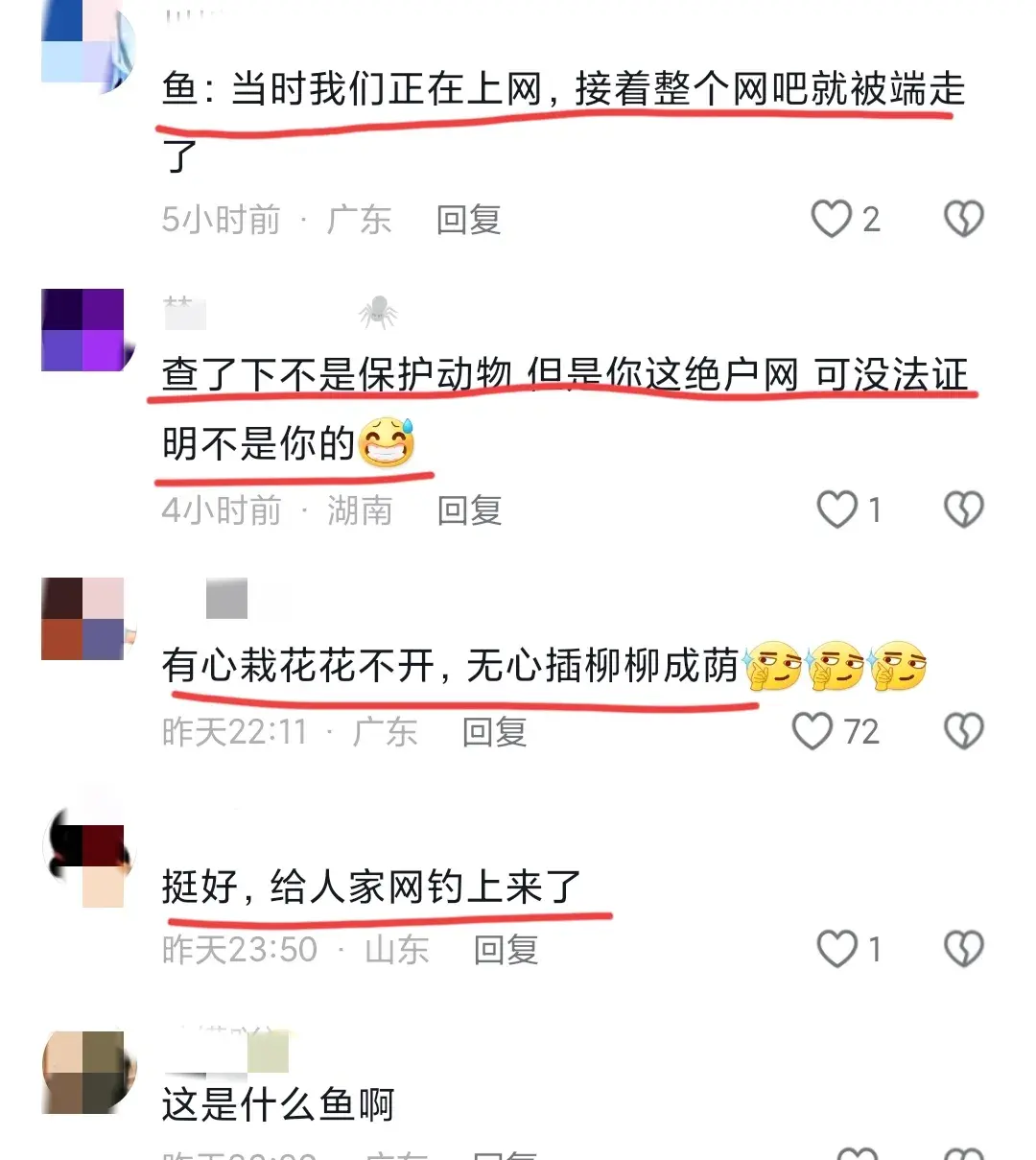
Task: Reply to the 昨天22:11 广东 comment
Action: 495,732
